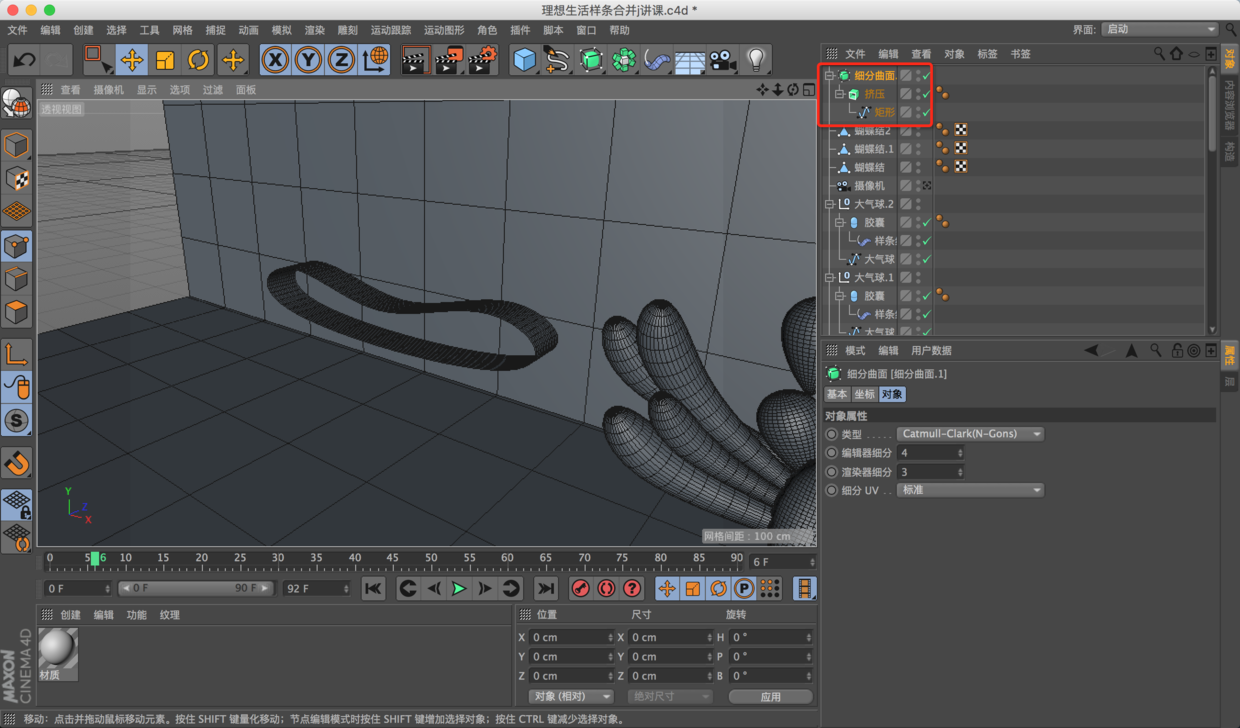Enable the Axis modification tool
This screenshot has width=1240, height=728.
point(16,354)
